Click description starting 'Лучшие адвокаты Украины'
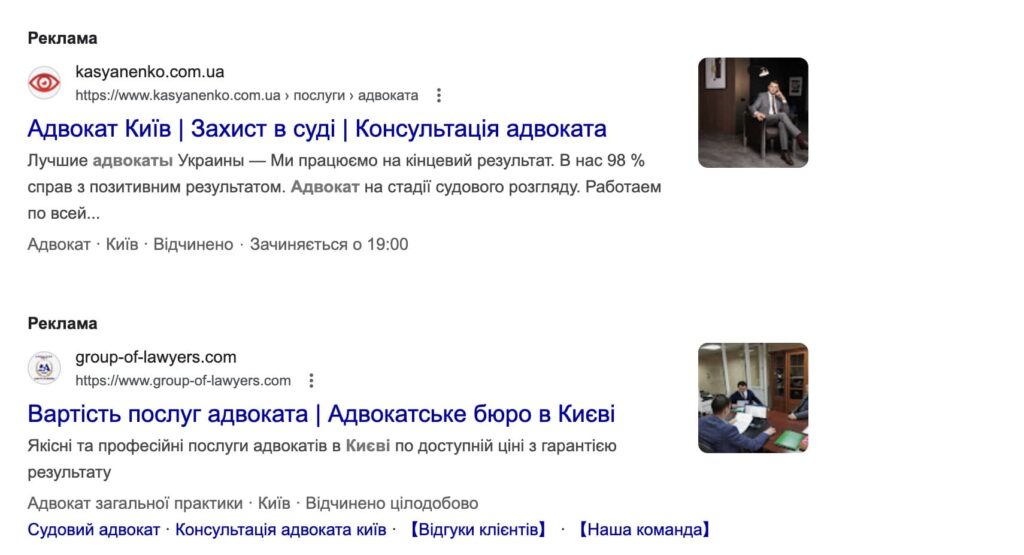This screenshot has height=555, width=1024. pos(344,187)
